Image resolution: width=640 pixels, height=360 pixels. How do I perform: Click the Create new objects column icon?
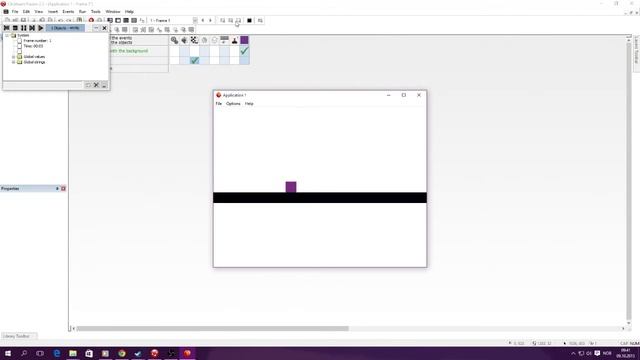(214, 40)
